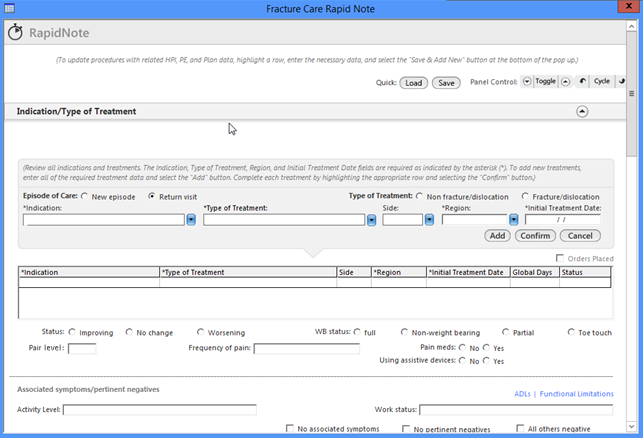Select Yes for Using assistive devices
Image resolution: width=643 pixels, height=438 pixels.
pyautogui.click(x=486, y=360)
